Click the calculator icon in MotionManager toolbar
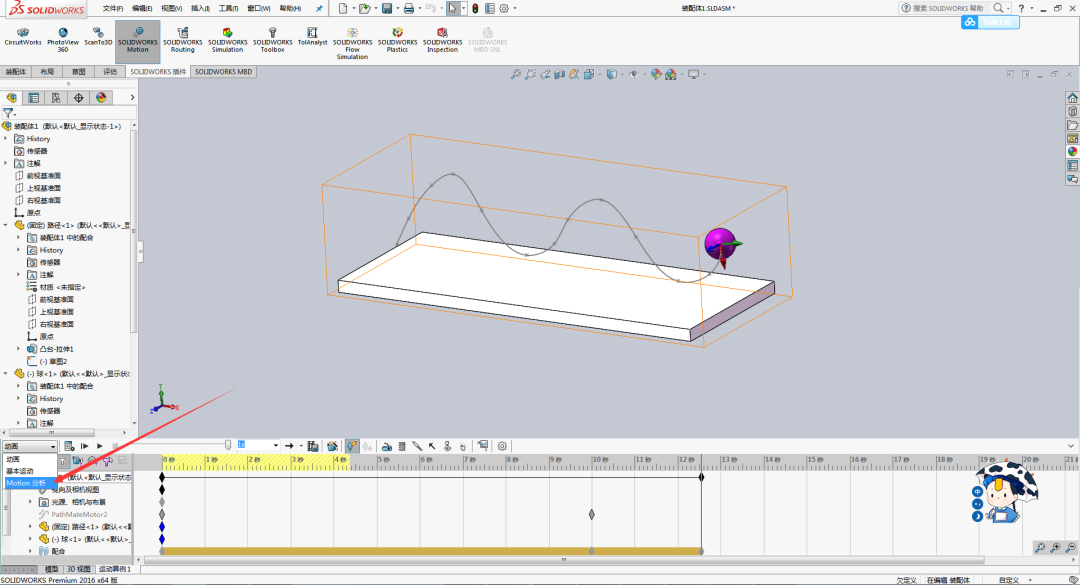The width and height of the screenshot is (1080, 585). (x=67, y=446)
